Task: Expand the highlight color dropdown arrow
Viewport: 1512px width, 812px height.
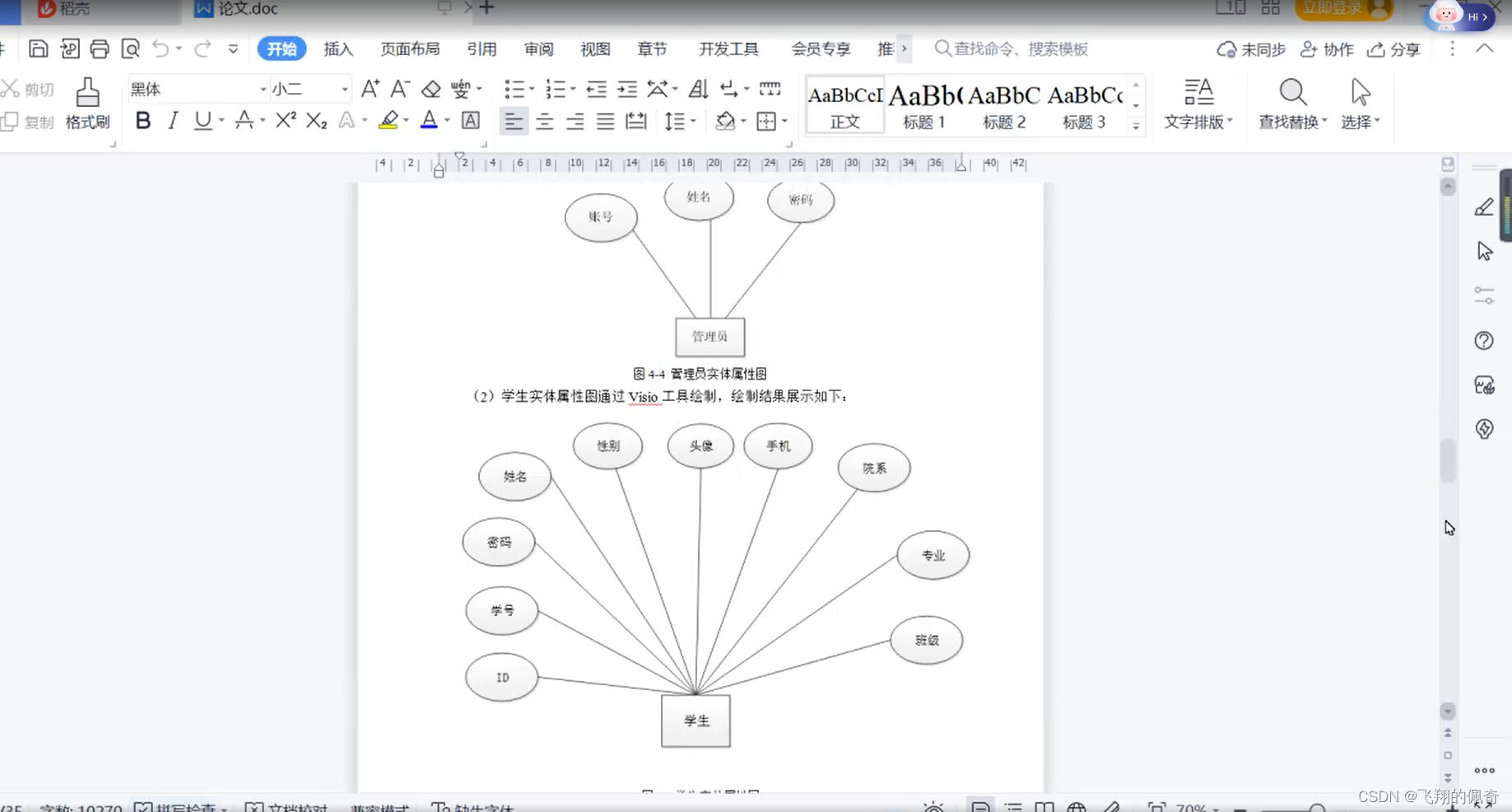Action: (406, 121)
